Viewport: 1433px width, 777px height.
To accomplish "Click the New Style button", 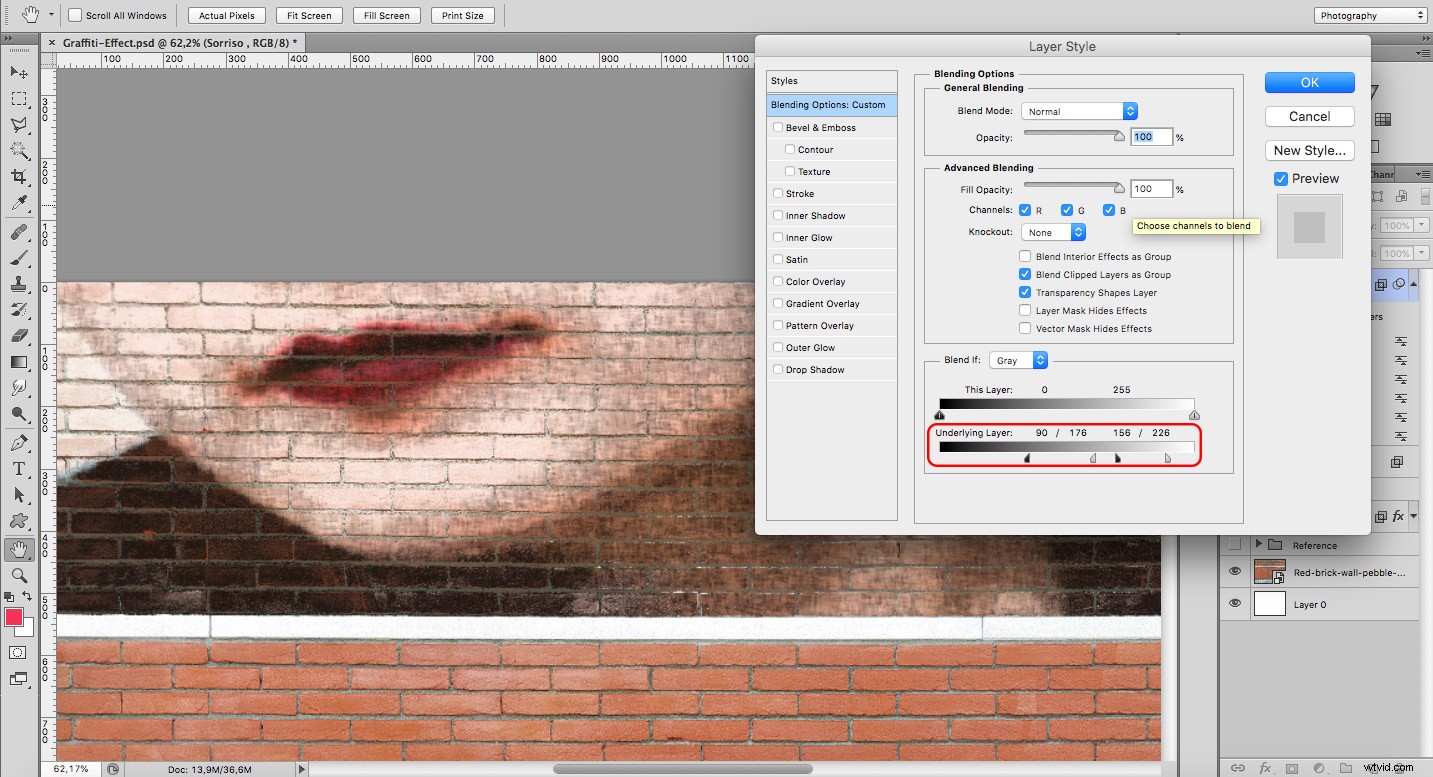I will (x=1309, y=150).
